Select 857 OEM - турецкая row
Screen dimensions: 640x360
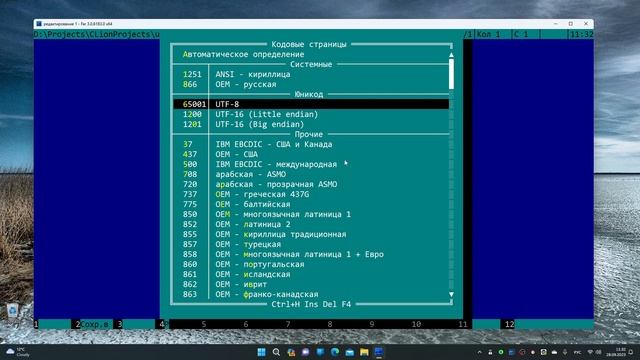point(311,244)
